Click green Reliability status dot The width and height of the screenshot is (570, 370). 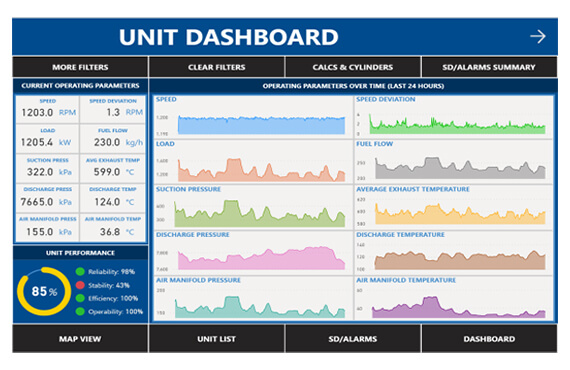(x=80, y=272)
